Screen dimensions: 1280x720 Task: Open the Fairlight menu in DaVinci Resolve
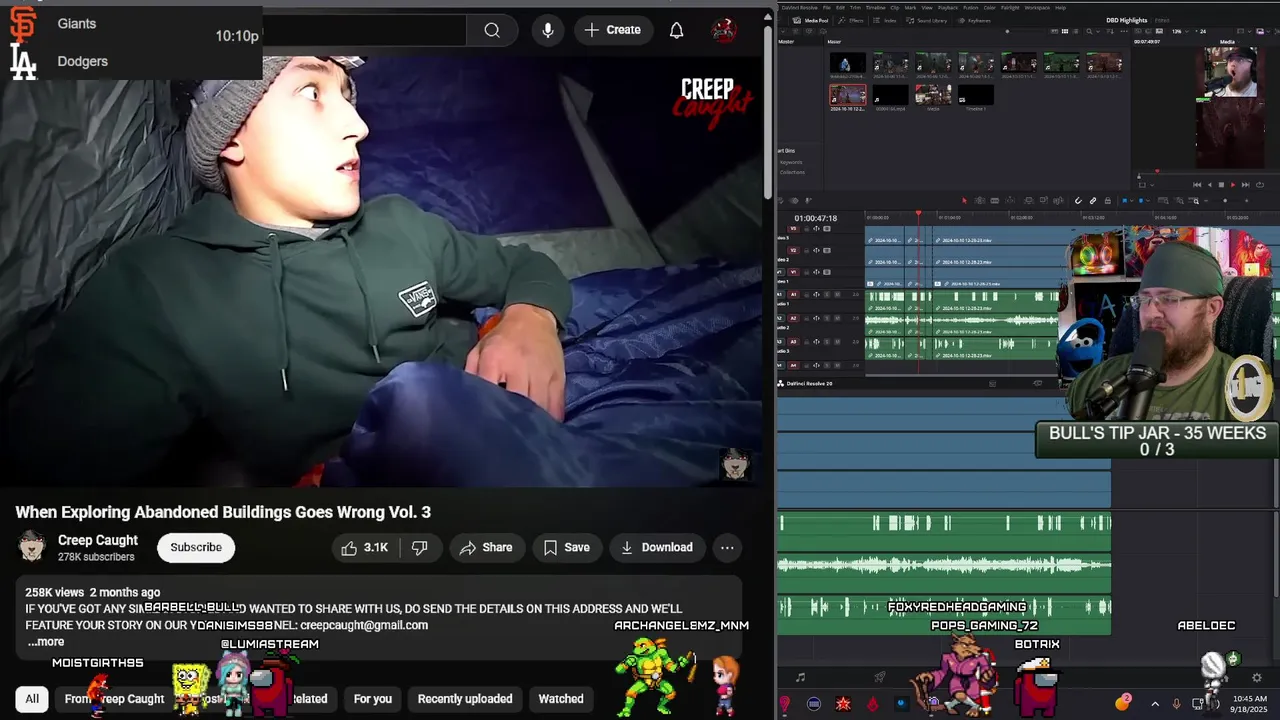tap(1010, 7)
